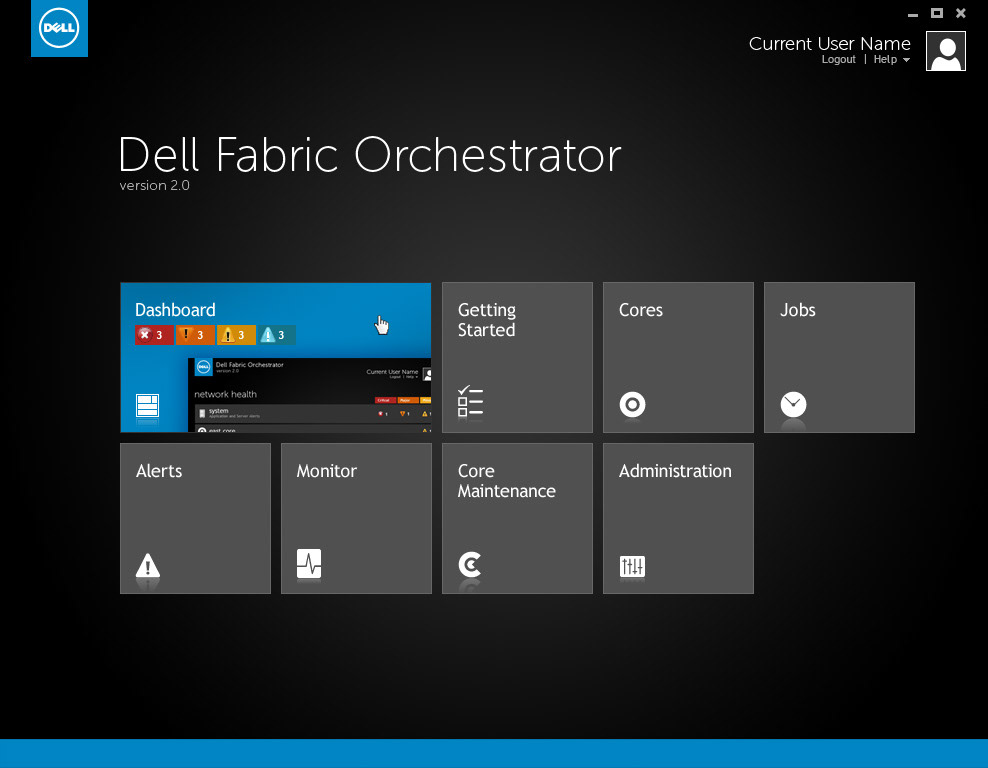The image size is (988, 768).
Task: Minimize the application window
Action: point(912,14)
